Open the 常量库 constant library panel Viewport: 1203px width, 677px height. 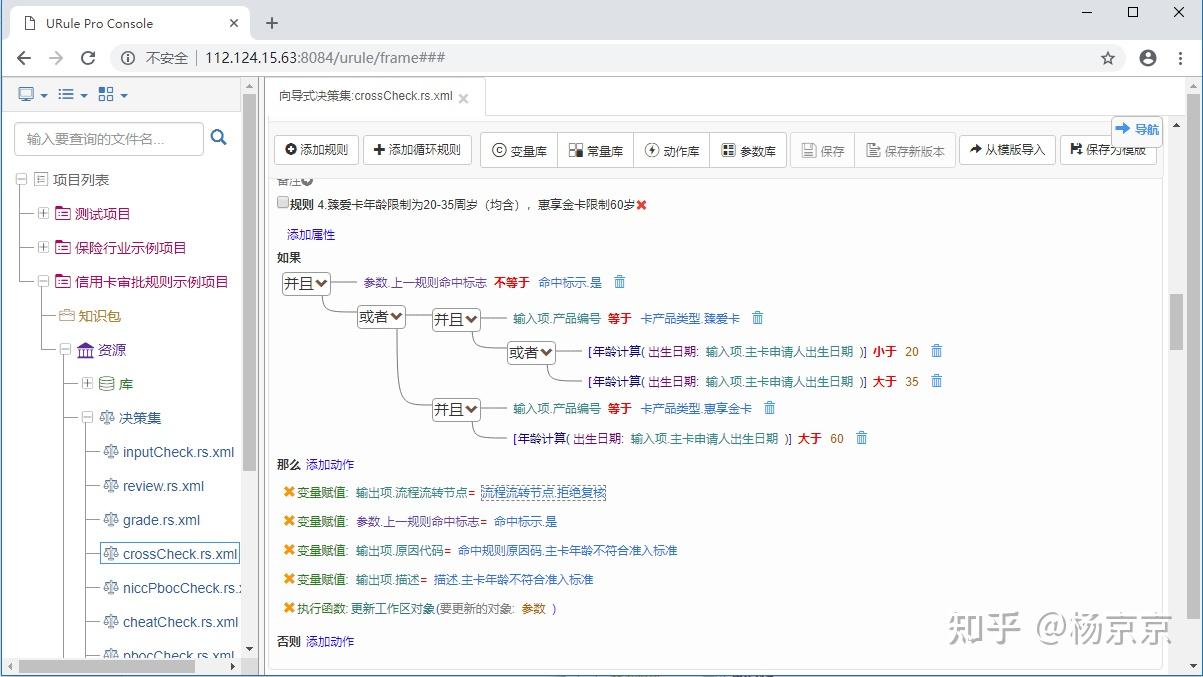click(x=596, y=150)
